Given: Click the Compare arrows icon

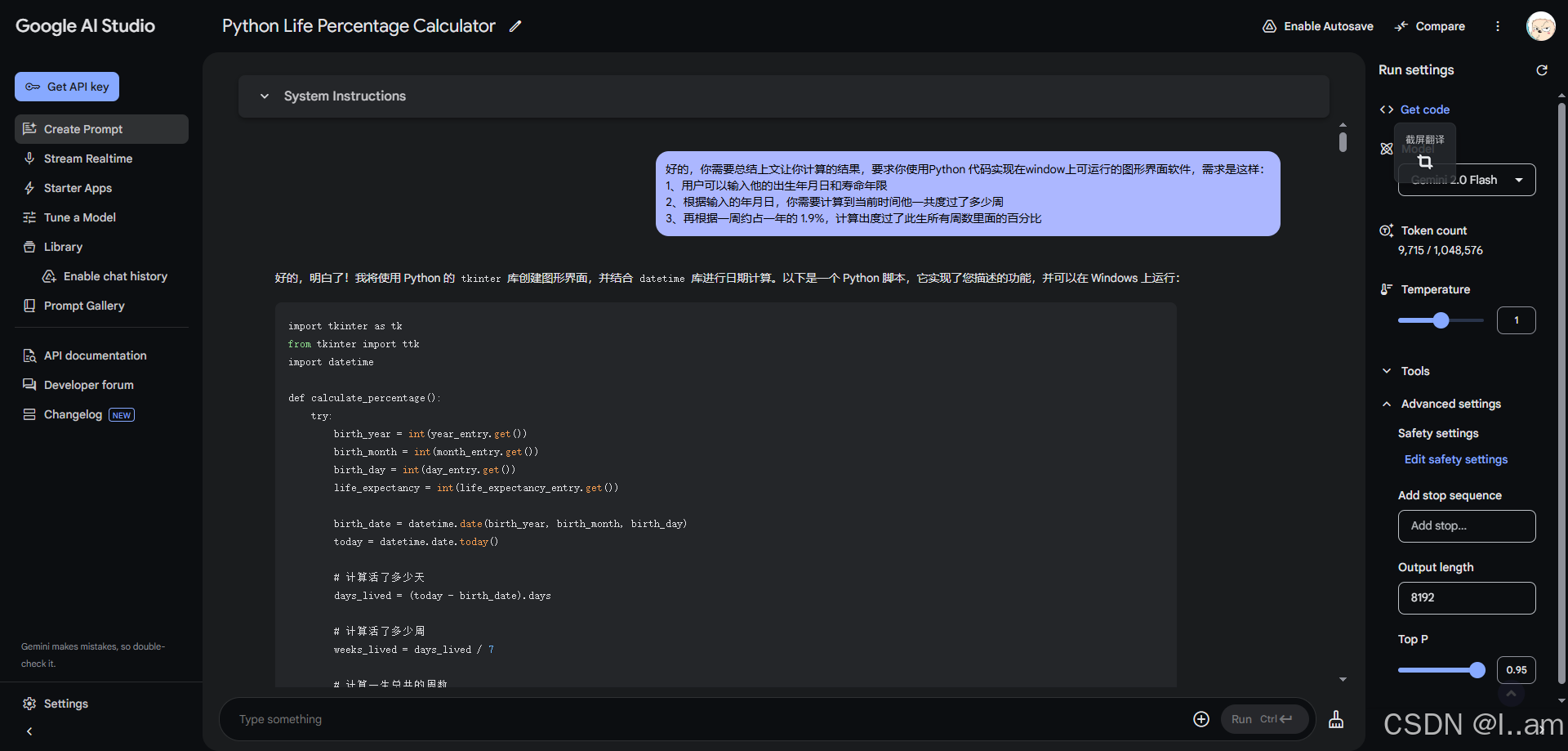Looking at the screenshot, I should (1401, 26).
